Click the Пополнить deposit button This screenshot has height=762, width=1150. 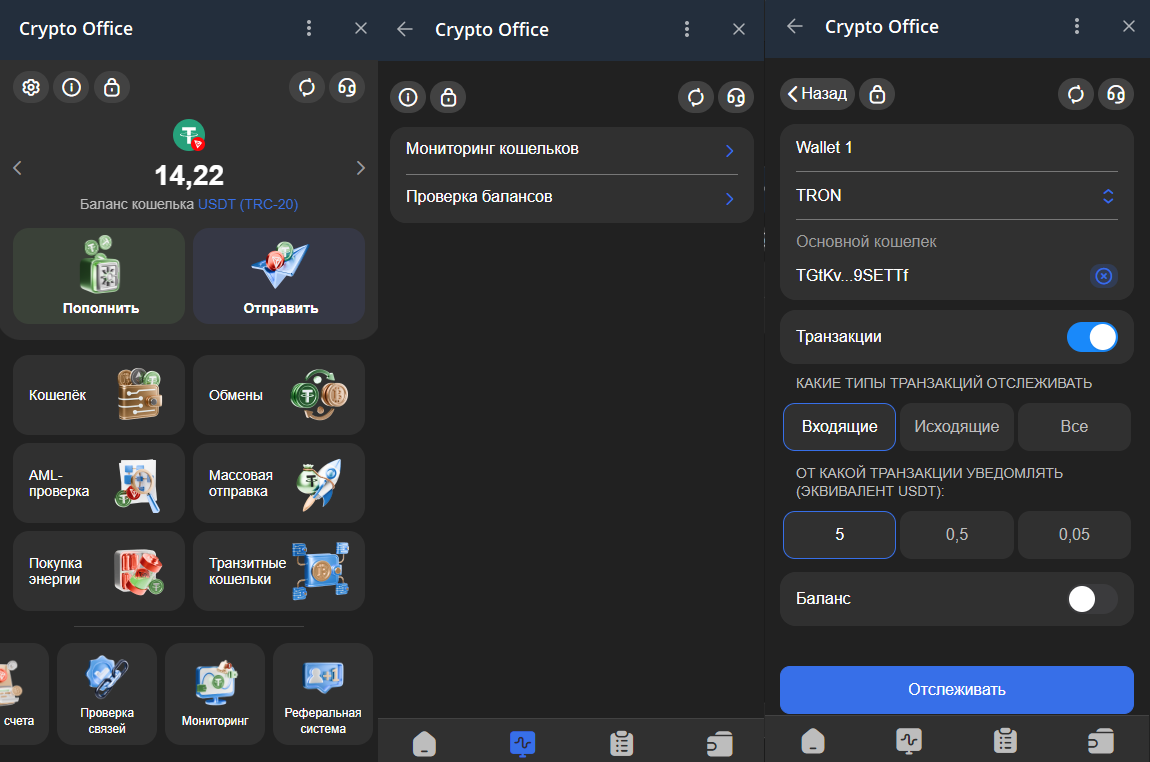(99, 276)
